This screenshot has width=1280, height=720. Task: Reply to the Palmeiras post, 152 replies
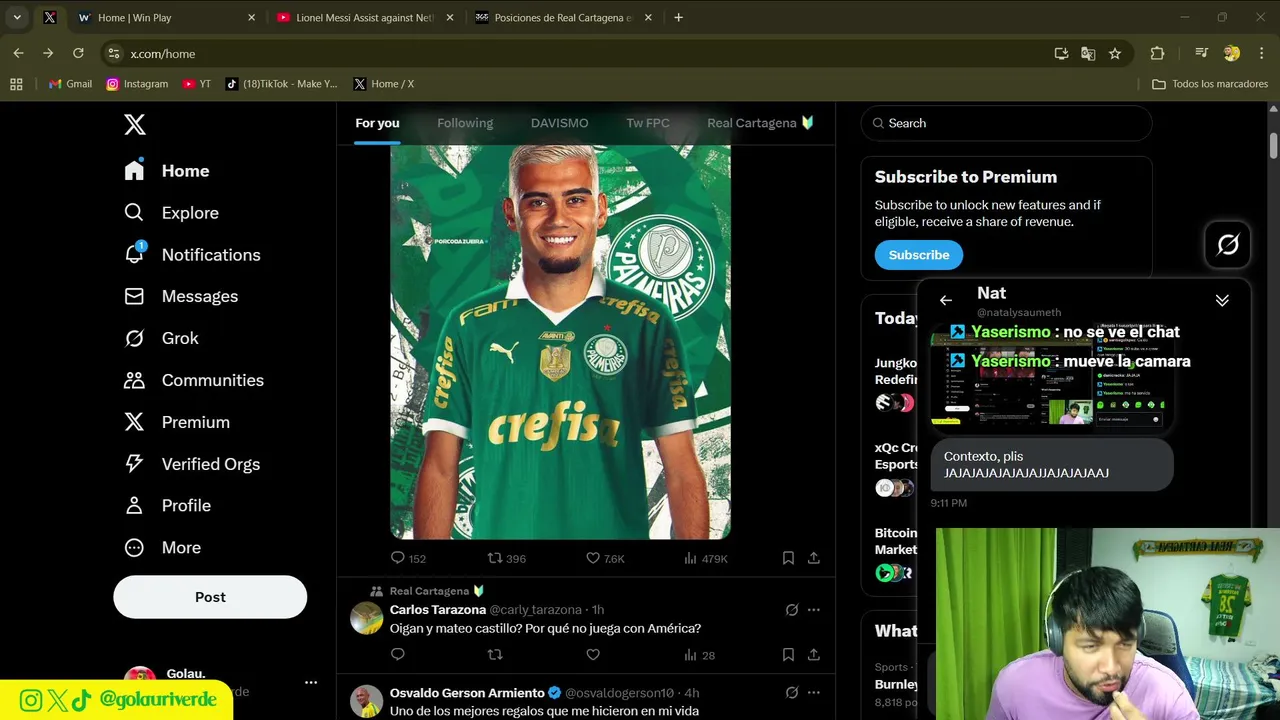point(408,558)
